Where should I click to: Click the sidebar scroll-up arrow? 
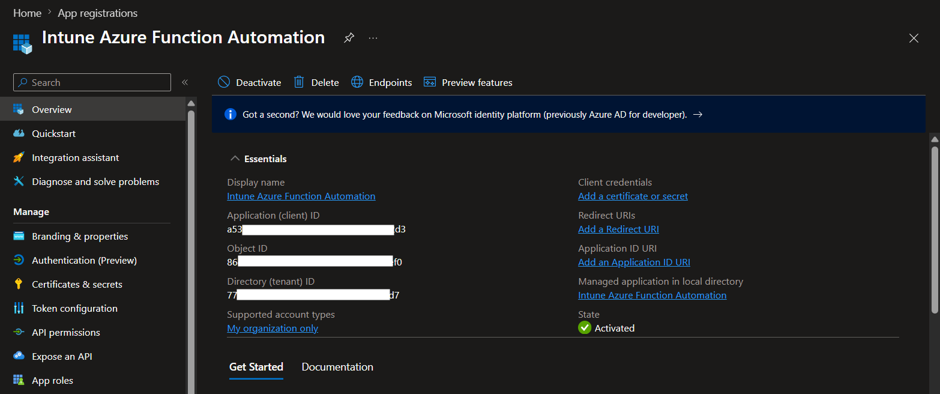191,104
